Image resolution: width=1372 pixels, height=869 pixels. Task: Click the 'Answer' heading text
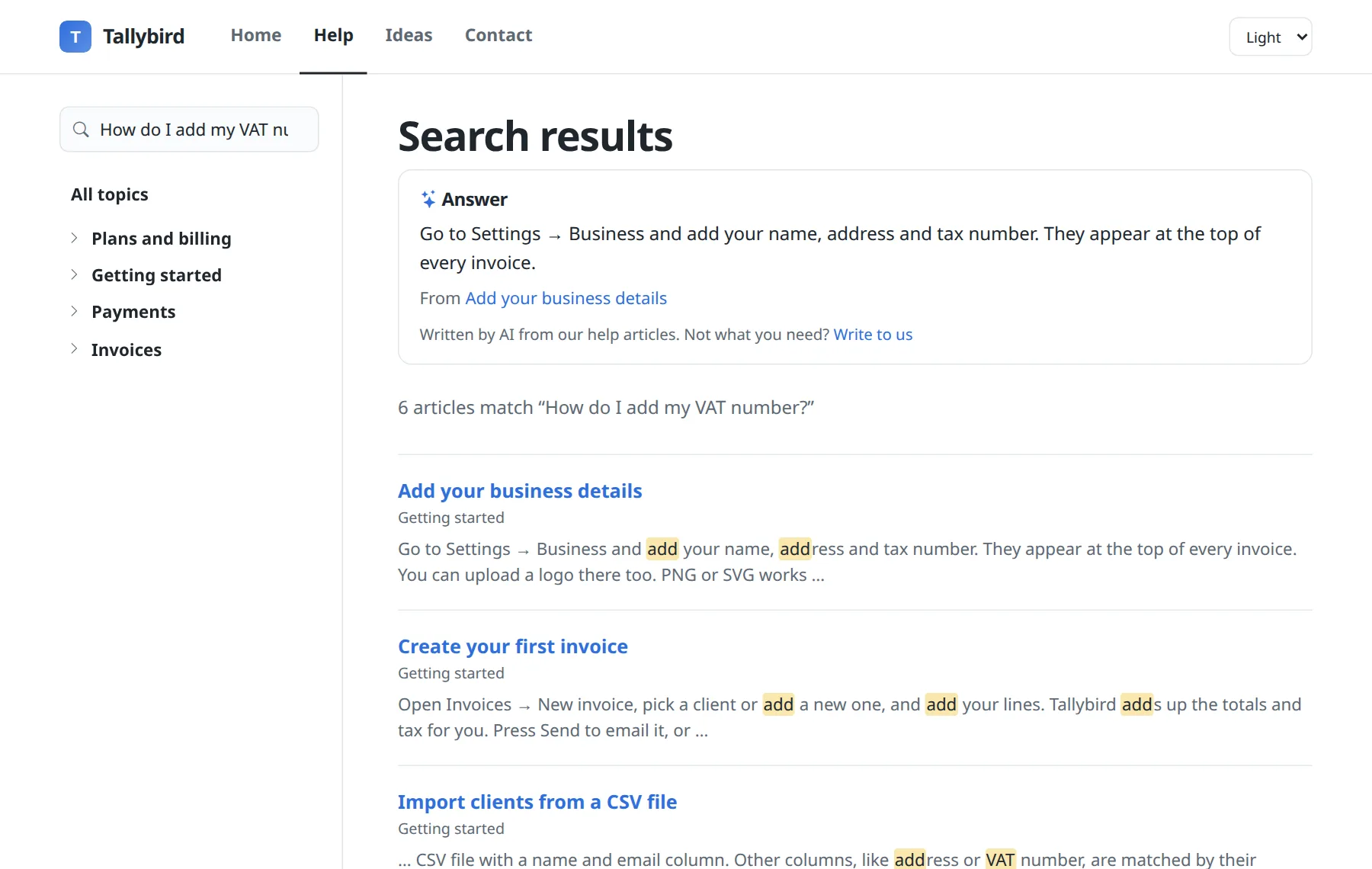tap(474, 200)
